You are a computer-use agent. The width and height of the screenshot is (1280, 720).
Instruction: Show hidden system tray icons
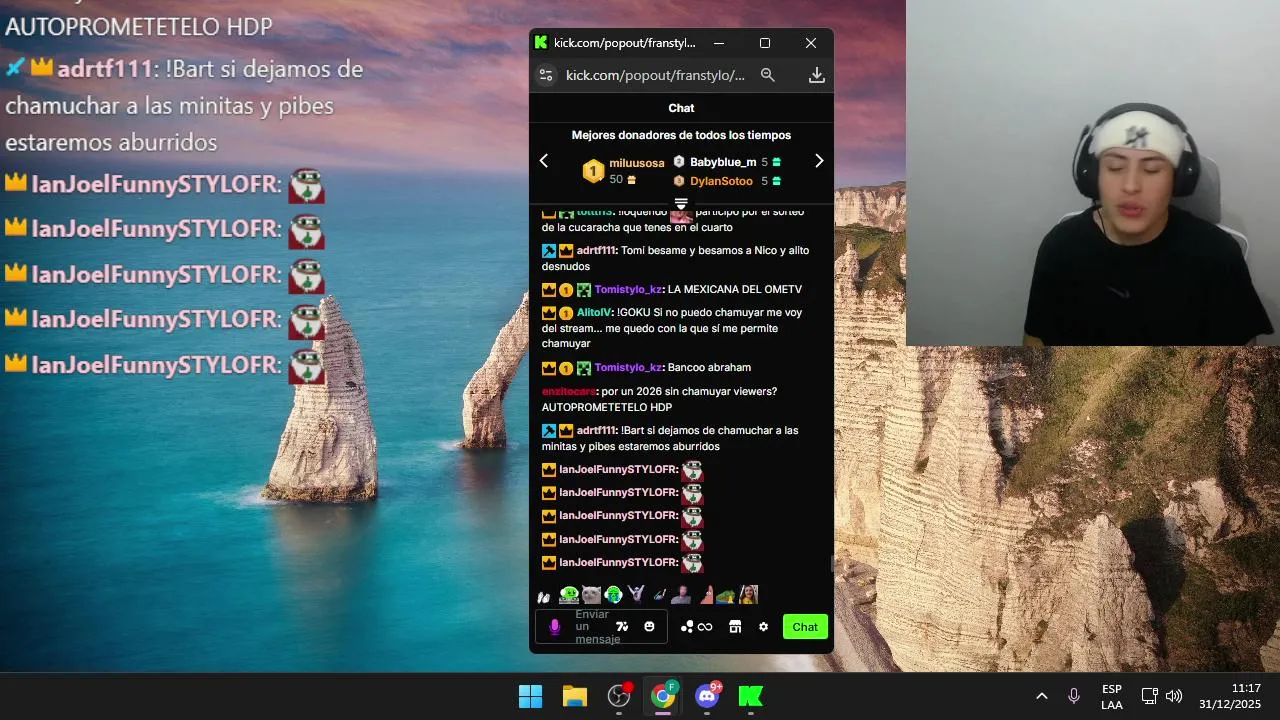1041,696
